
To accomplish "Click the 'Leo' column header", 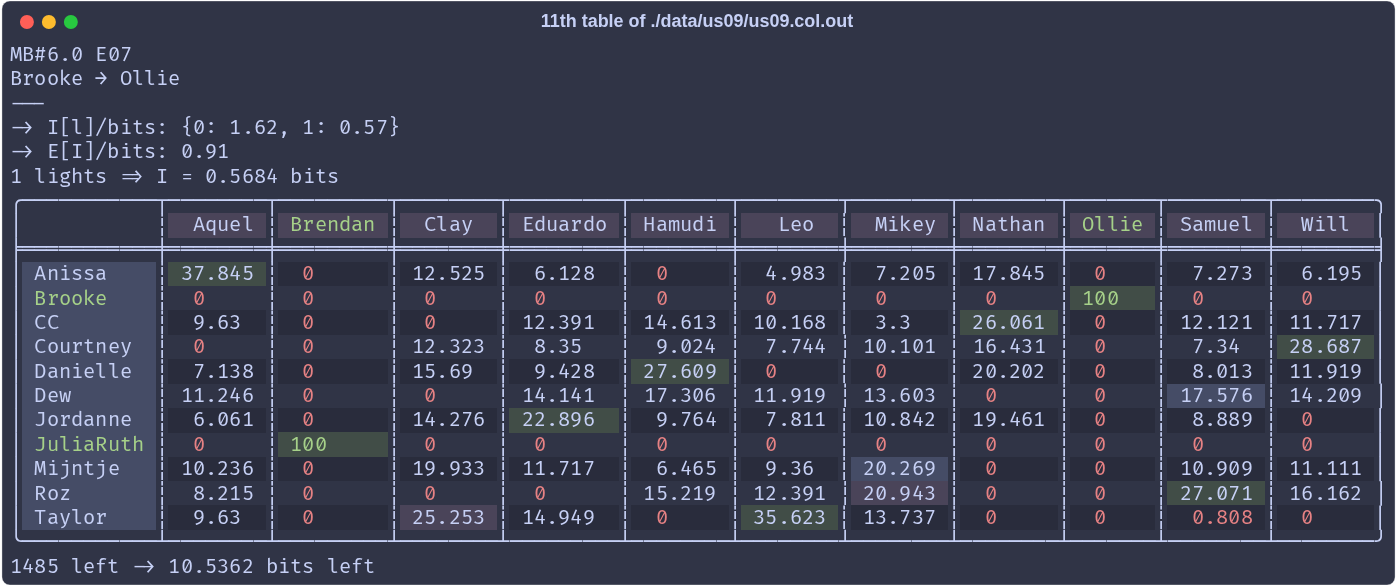I will [790, 224].
